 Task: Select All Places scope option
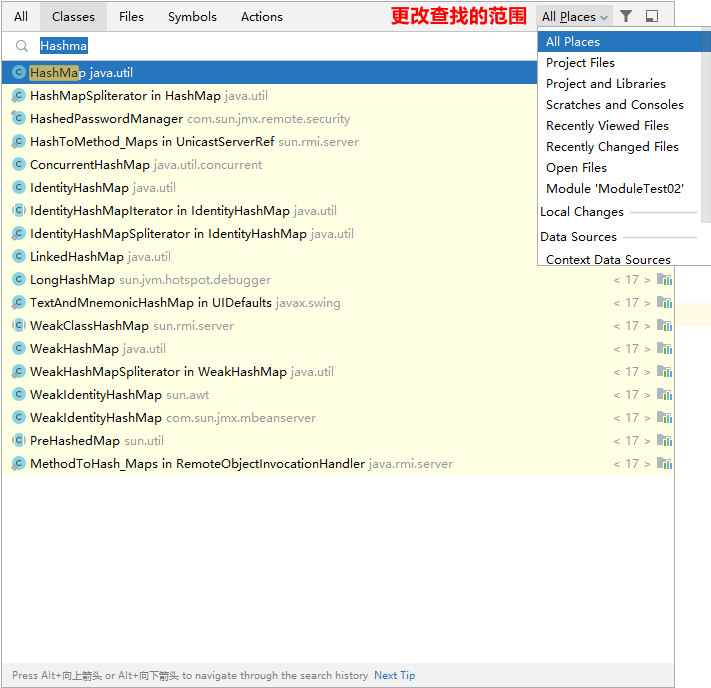[619, 42]
